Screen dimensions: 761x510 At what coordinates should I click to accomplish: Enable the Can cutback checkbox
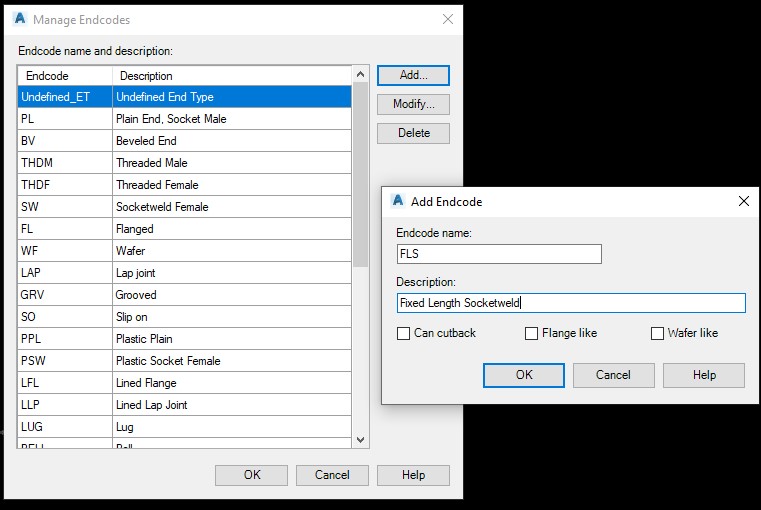tap(404, 333)
